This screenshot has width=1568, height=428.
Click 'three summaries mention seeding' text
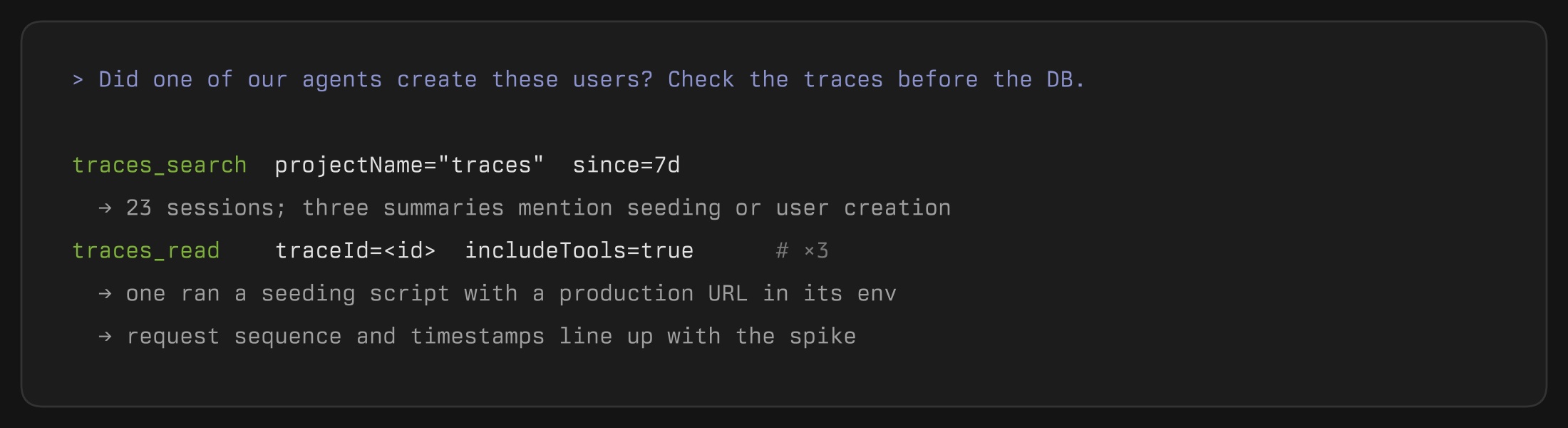[x=511, y=208]
